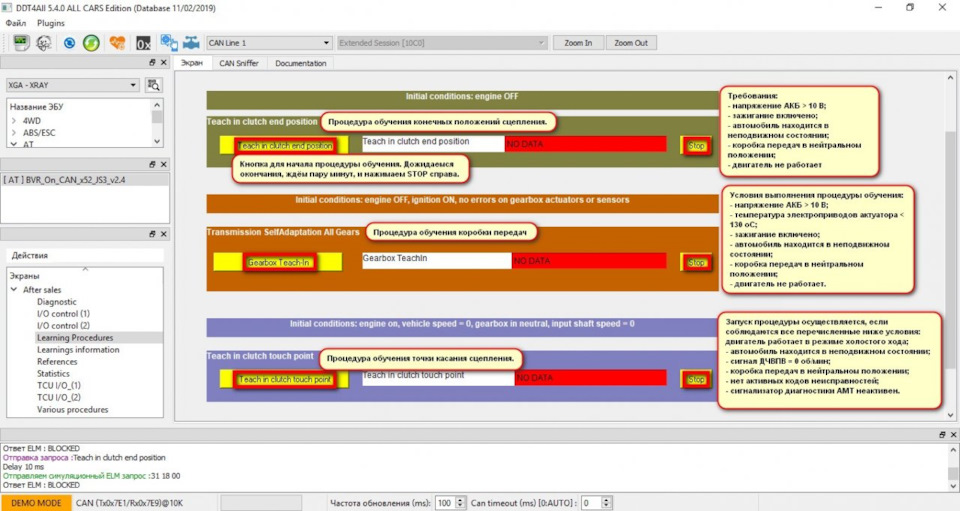
Task: Select References in the screens tree
Action: [57, 362]
